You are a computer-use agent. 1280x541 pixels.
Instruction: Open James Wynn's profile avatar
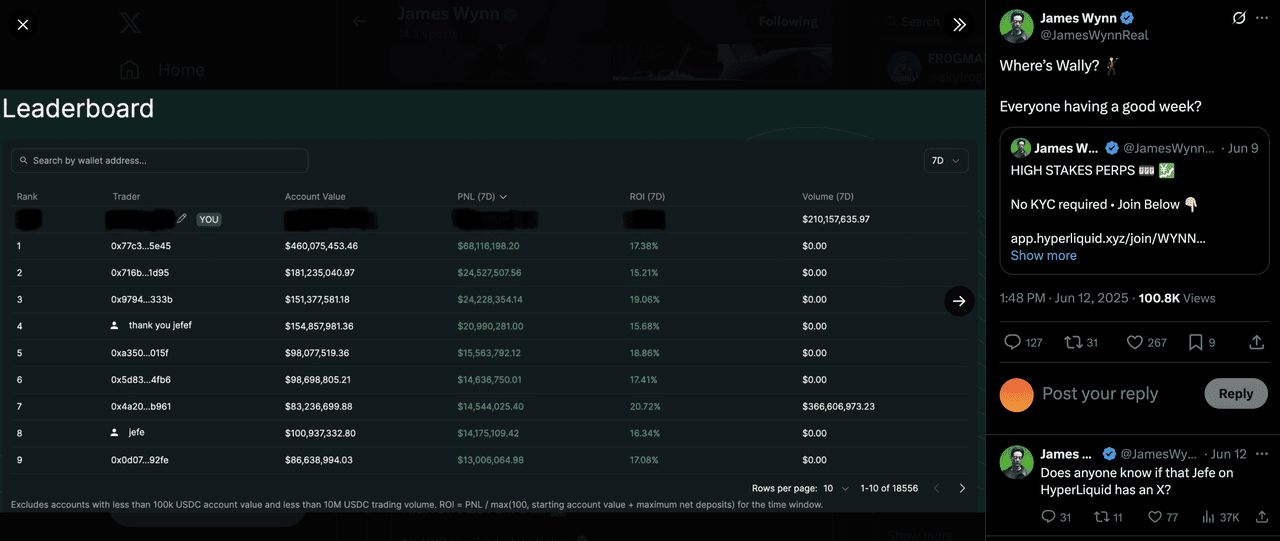click(x=1017, y=26)
